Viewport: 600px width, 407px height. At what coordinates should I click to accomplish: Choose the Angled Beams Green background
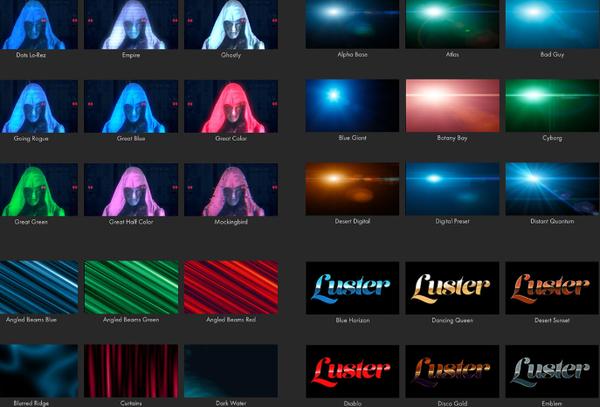pyautogui.click(x=131, y=287)
